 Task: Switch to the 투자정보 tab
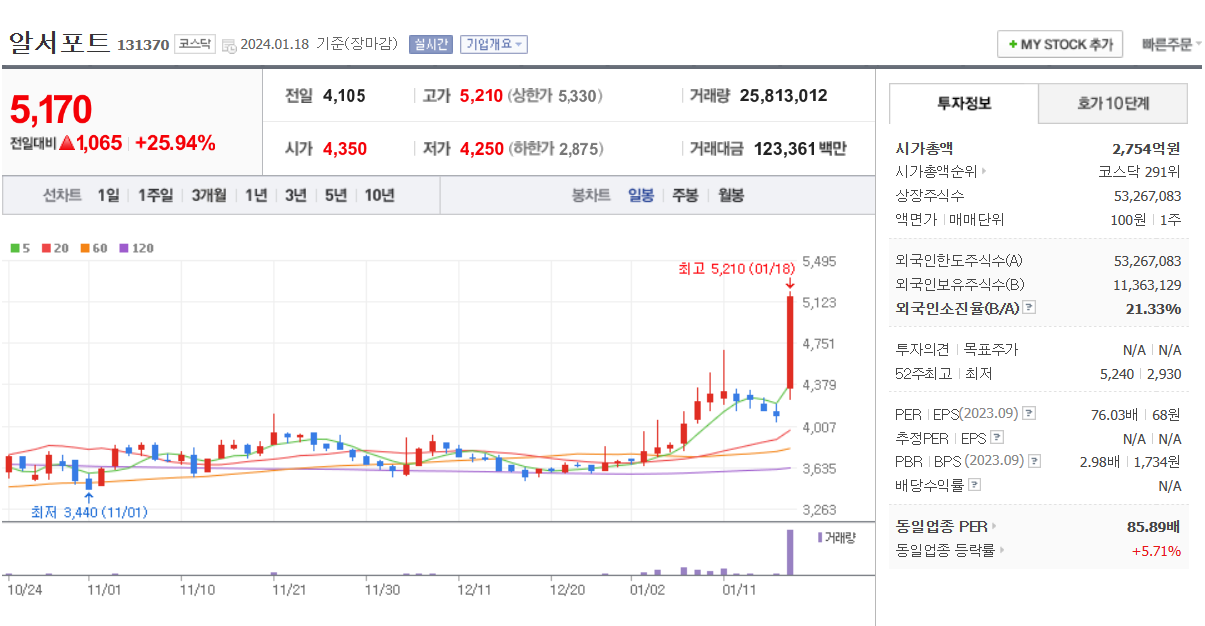pyautogui.click(x=964, y=103)
